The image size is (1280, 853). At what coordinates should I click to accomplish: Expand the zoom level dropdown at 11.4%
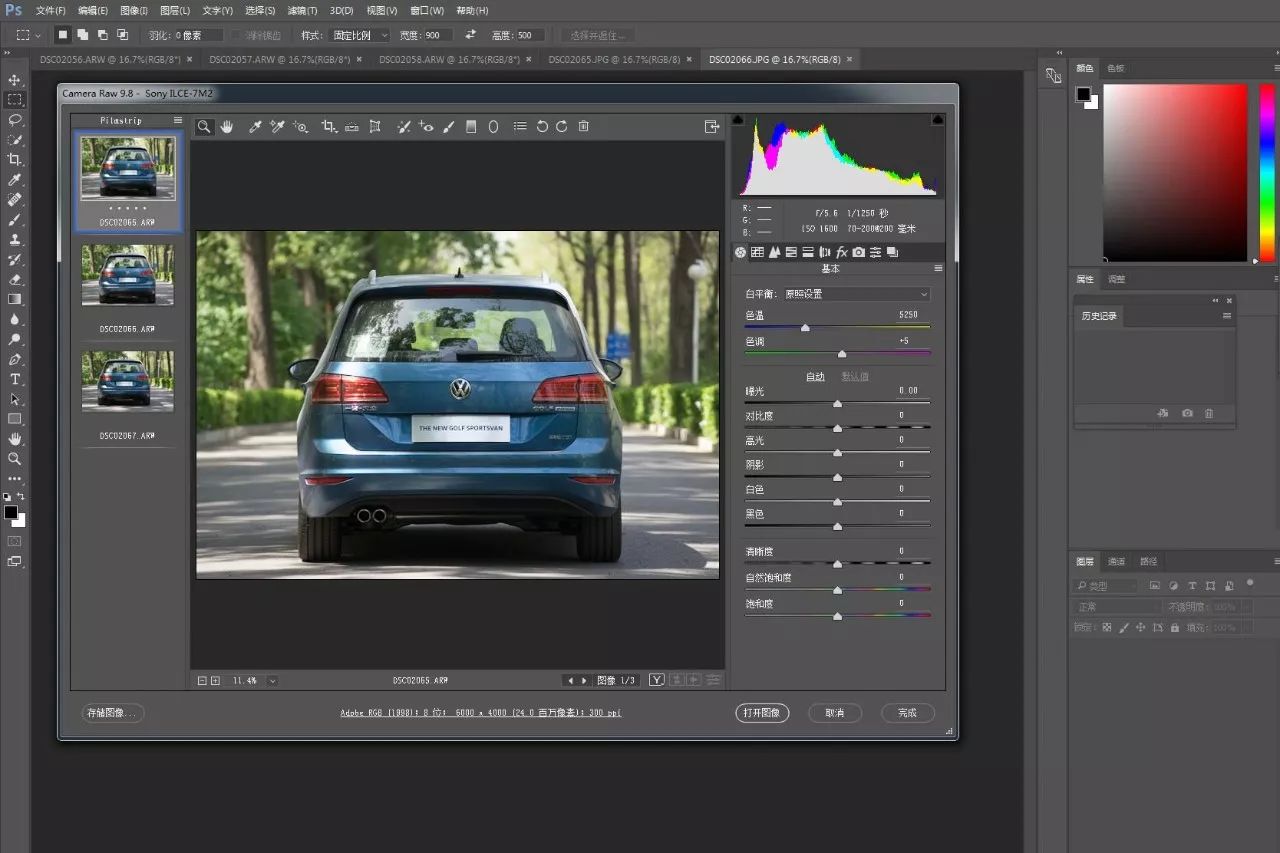[272, 681]
